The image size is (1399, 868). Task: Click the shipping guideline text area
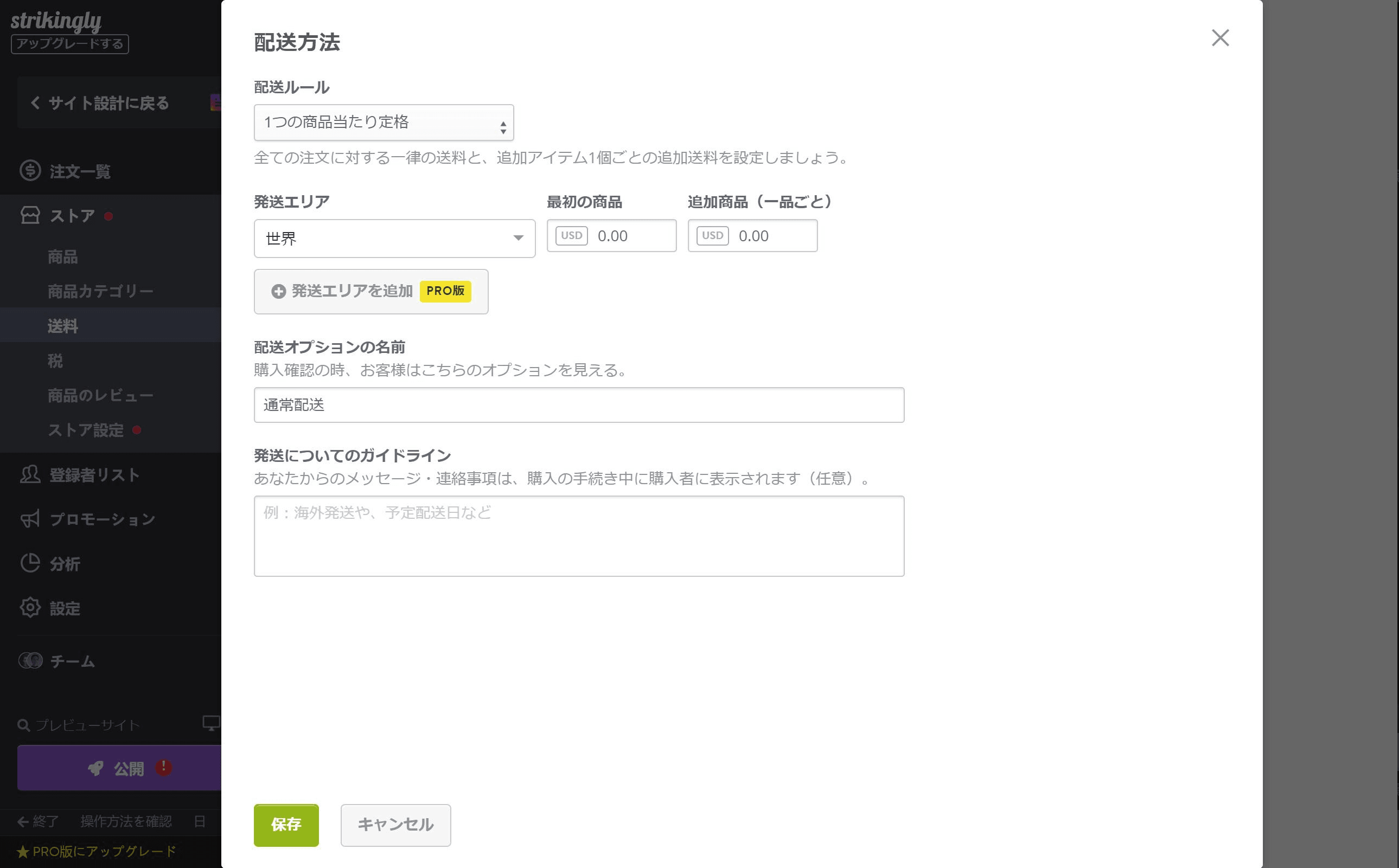579,536
